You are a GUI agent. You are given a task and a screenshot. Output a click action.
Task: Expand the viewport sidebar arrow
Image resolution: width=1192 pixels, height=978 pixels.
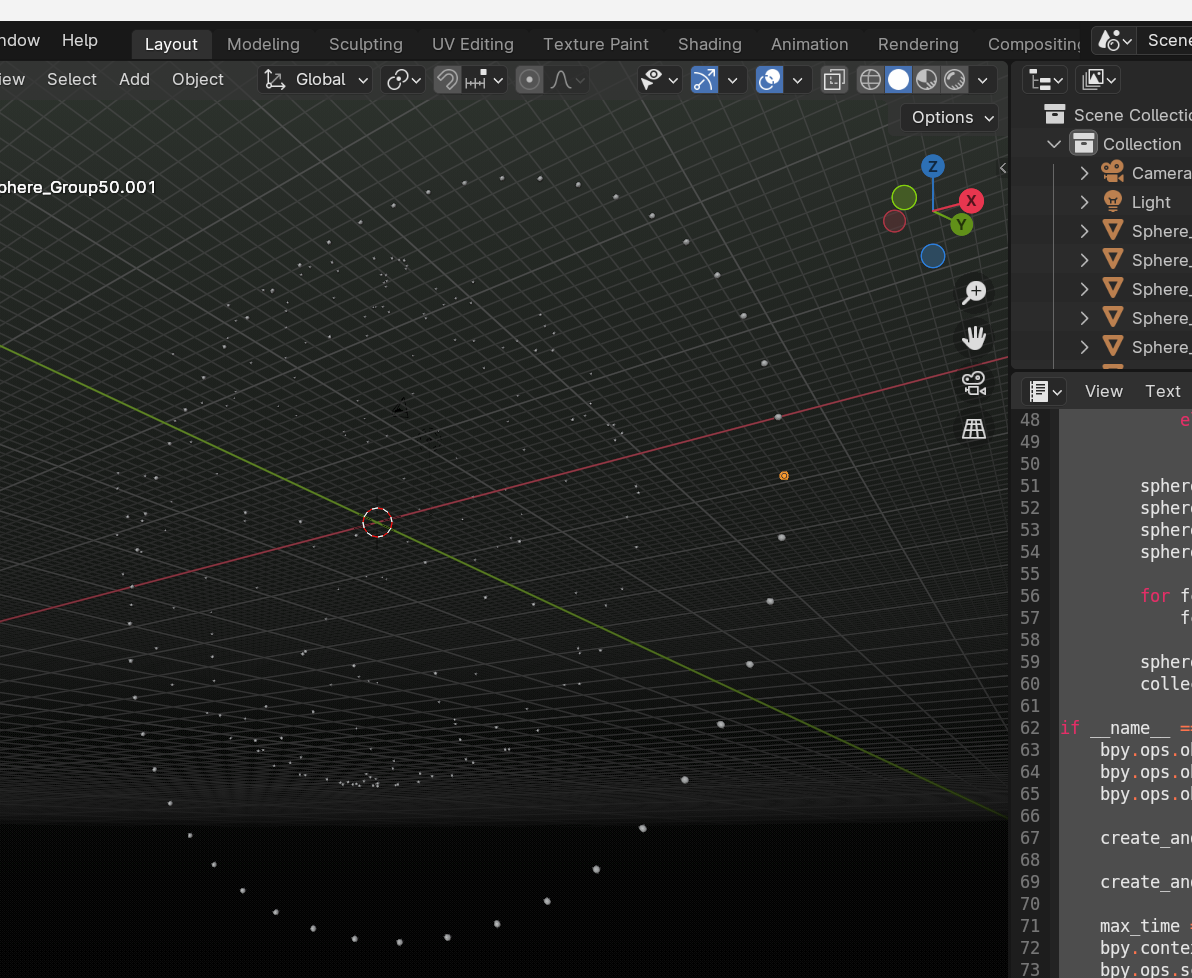point(1003,168)
